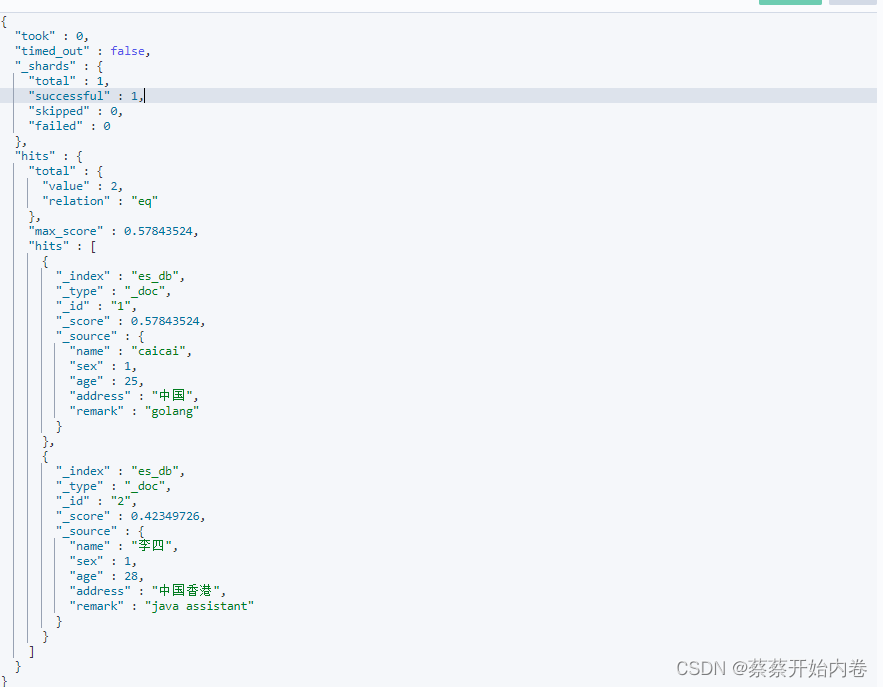Click the "skipped" : 0 line
This screenshot has width=883, height=687.
(75, 111)
